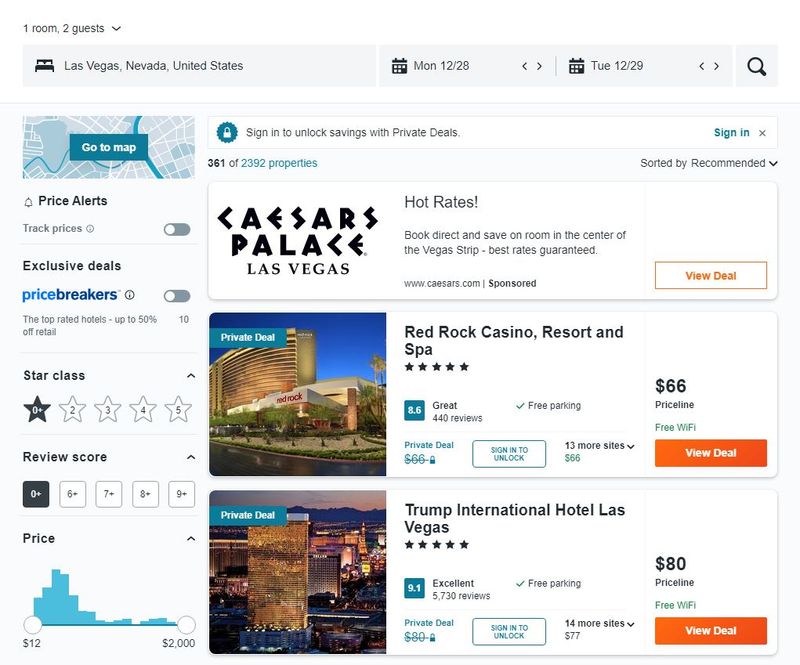Enable the Track prices toggle

coord(177,229)
